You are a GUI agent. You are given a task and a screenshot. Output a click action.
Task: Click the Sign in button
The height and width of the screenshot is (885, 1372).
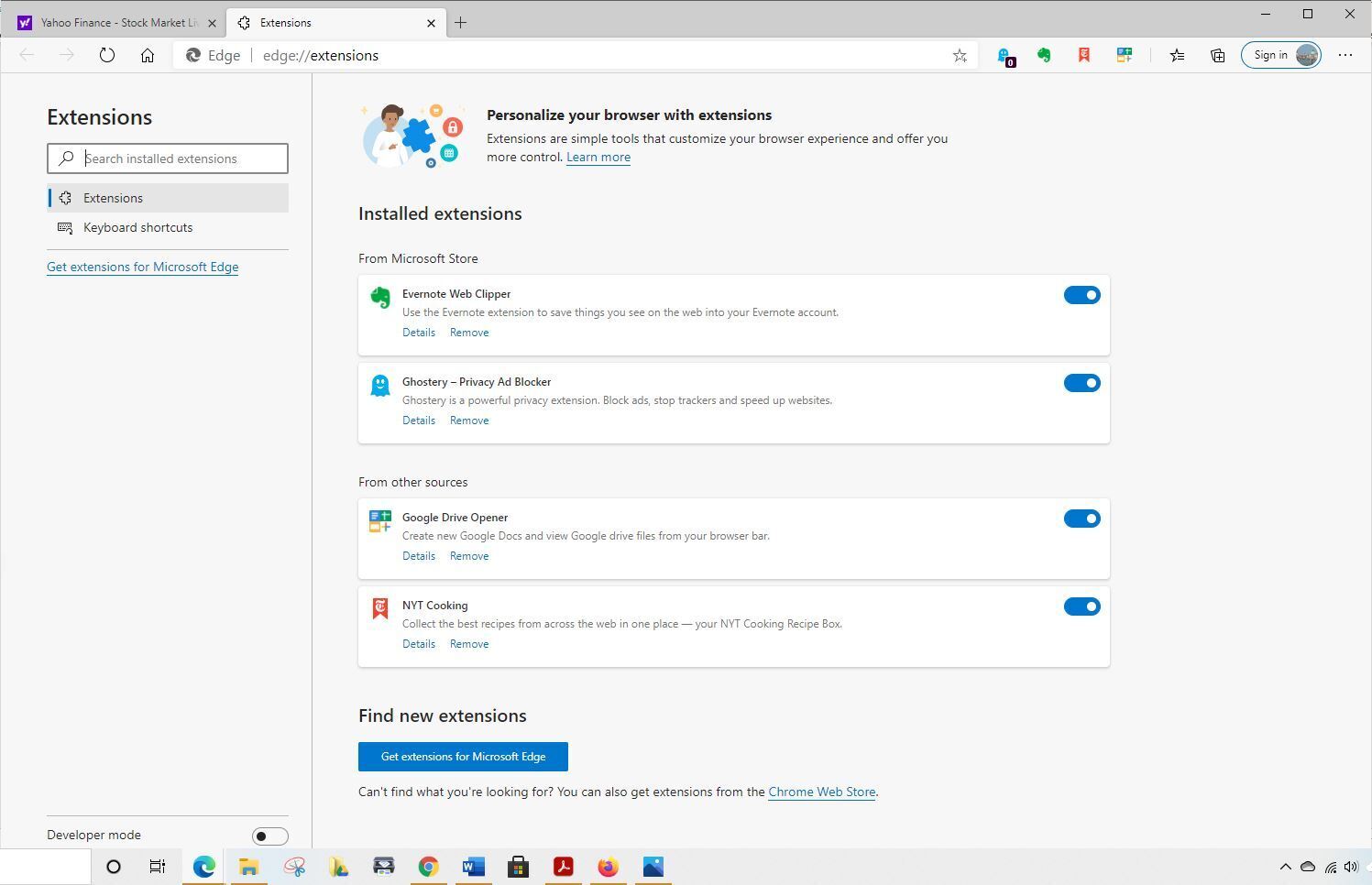1281,56
